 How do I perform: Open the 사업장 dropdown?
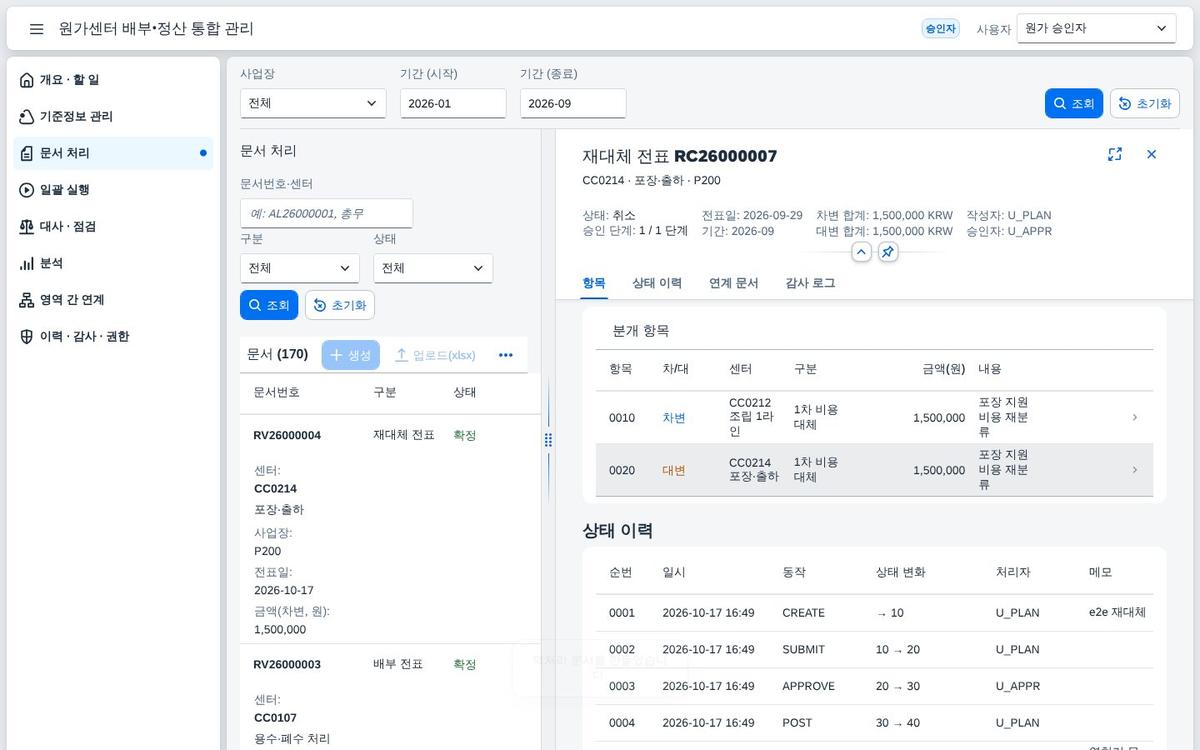pyautogui.click(x=313, y=103)
